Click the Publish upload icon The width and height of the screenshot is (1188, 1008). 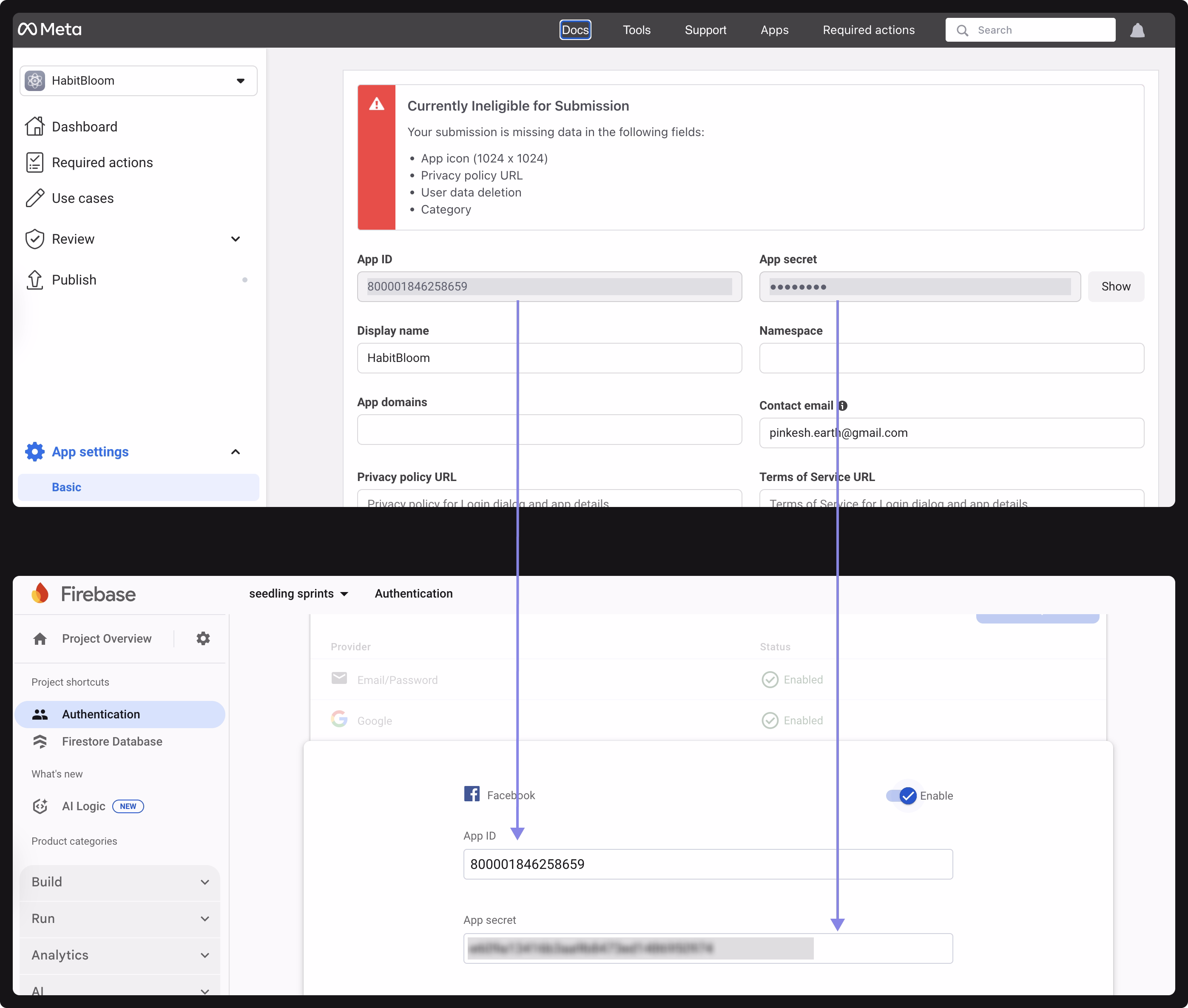point(35,280)
